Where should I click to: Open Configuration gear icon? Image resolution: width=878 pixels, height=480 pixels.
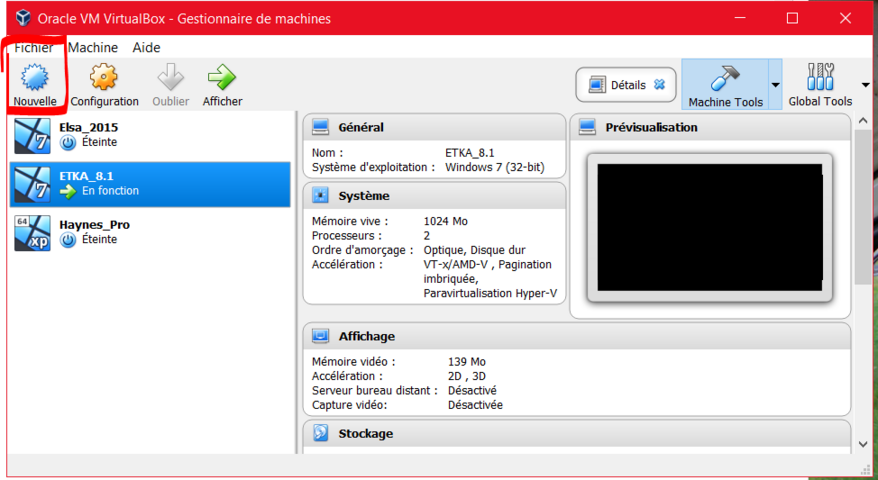104,77
